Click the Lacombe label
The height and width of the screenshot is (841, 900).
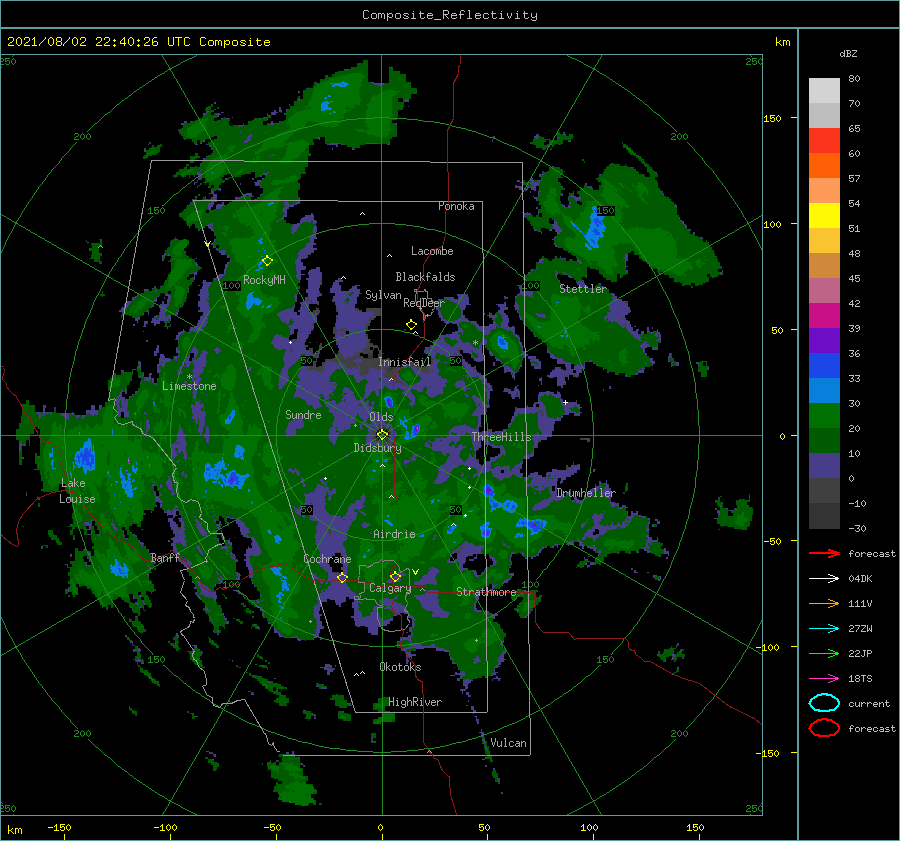[432, 251]
